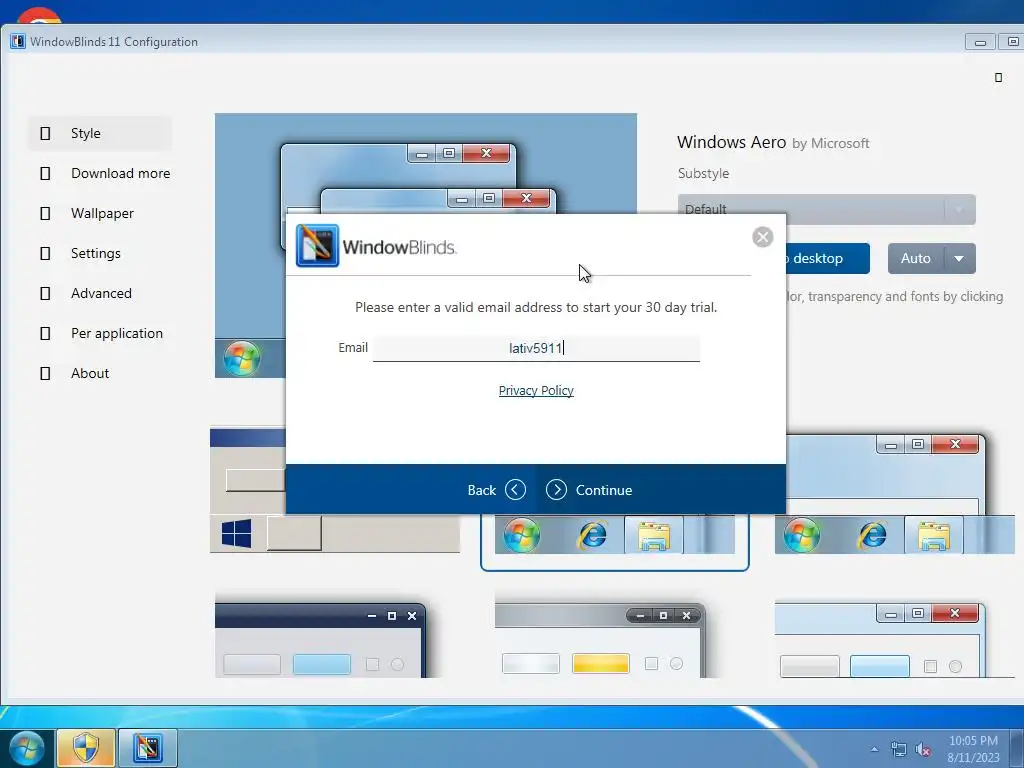Screen dimensions: 1024x768
Task: Click the small icon at top right of configuration
Action: [998, 78]
